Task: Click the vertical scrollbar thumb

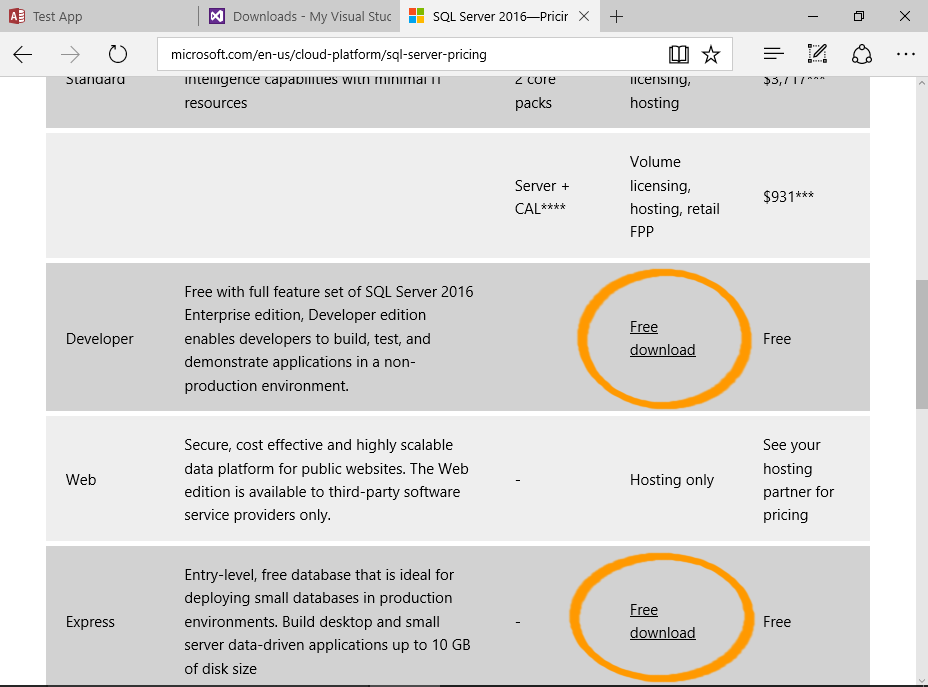Action: pos(921,344)
